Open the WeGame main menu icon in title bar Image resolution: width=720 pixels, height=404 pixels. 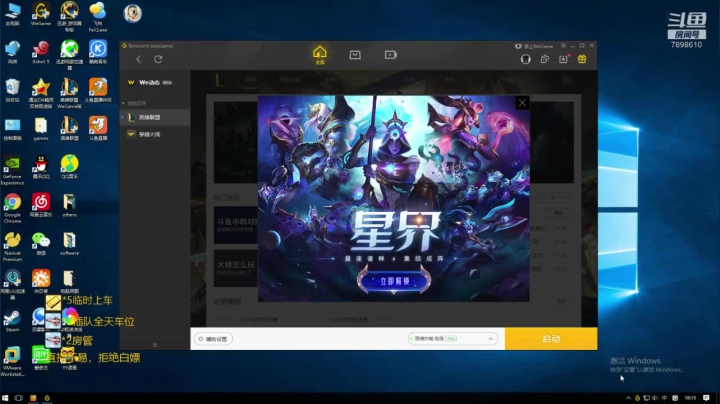(x=563, y=45)
